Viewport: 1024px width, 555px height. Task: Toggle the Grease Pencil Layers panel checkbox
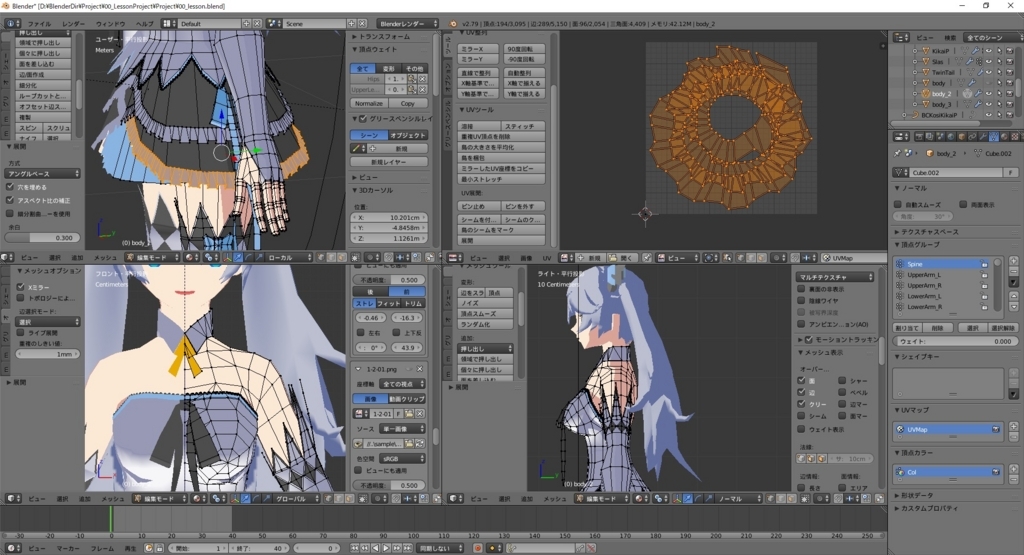362,119
